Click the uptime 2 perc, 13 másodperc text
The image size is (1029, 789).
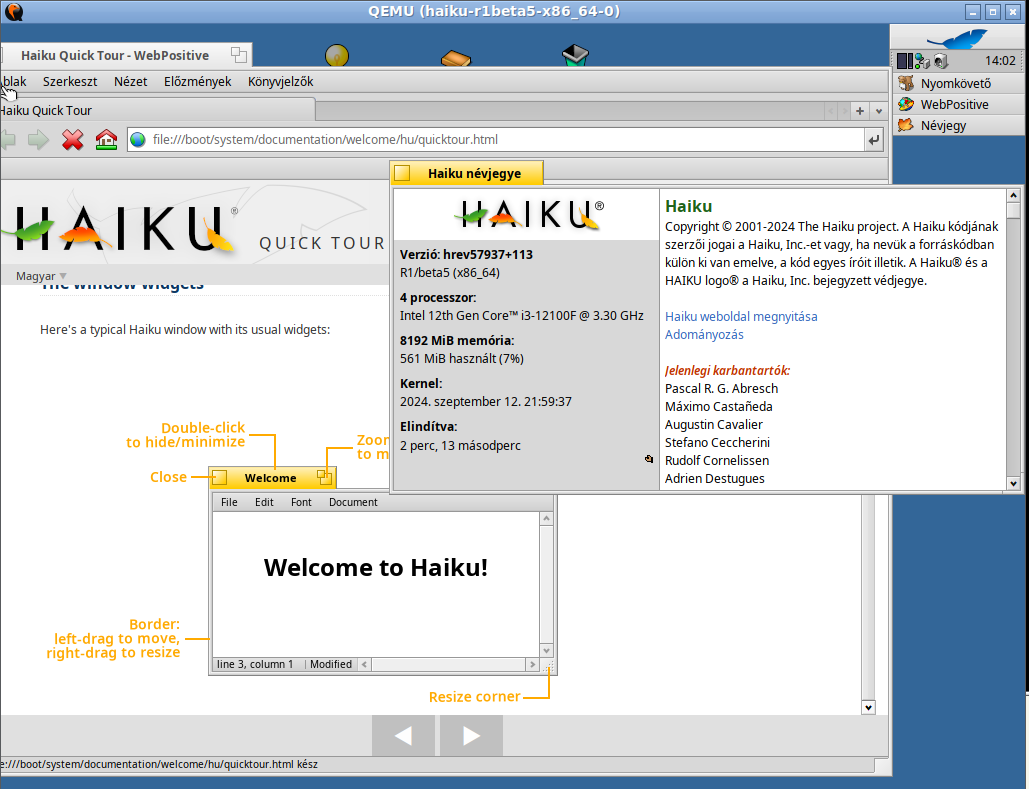click(x=460, y=445)
